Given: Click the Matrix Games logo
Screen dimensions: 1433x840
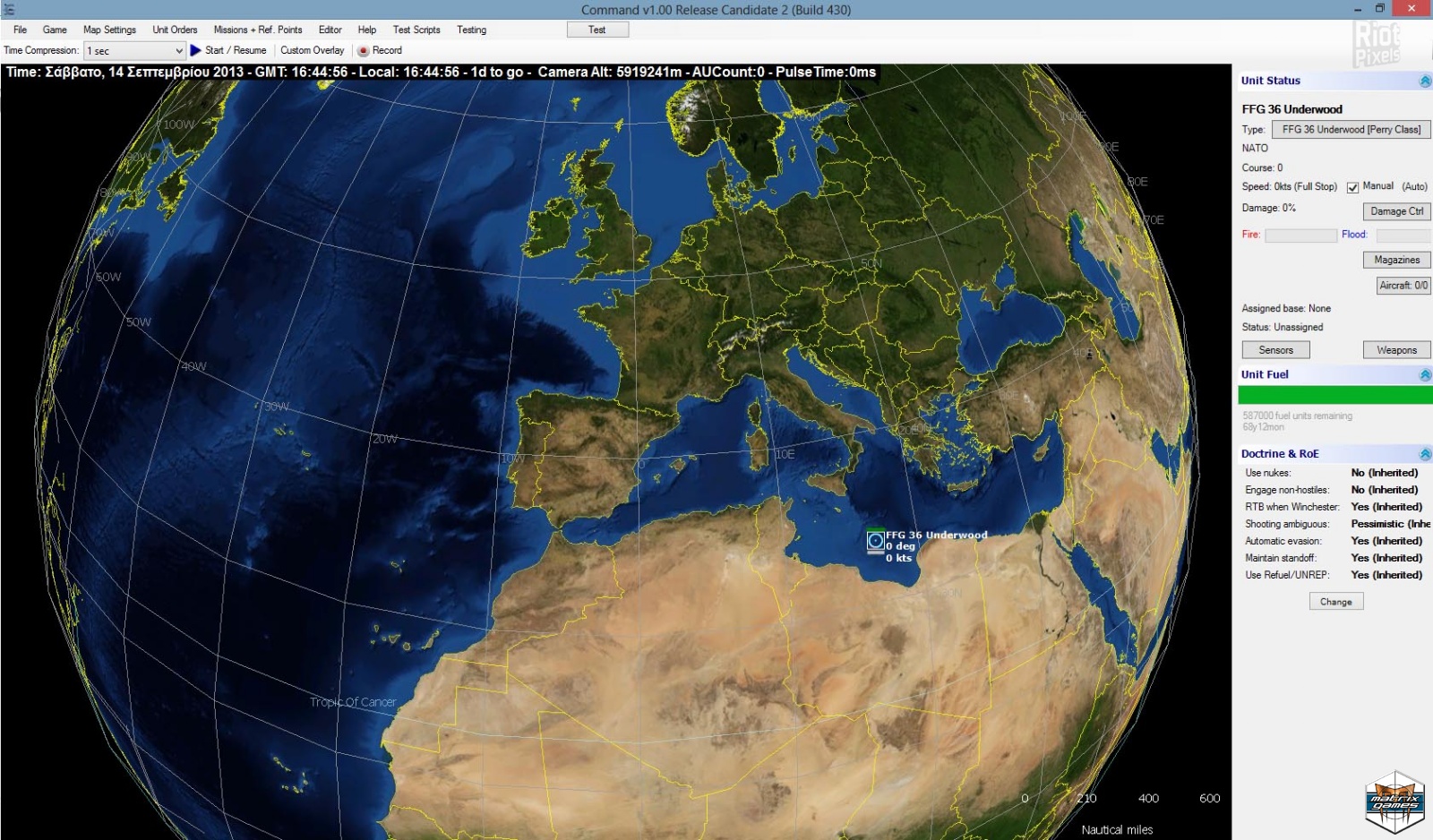Looking at the screenshot, I should [x=1394, y=801].
